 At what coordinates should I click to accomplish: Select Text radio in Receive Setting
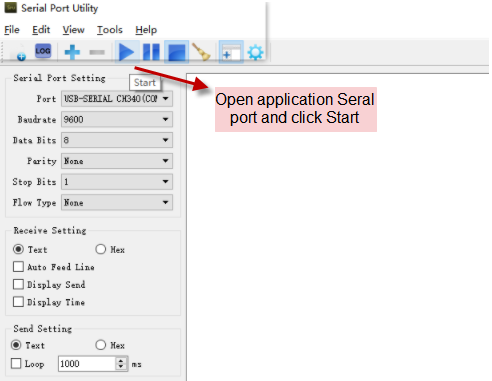18,249
